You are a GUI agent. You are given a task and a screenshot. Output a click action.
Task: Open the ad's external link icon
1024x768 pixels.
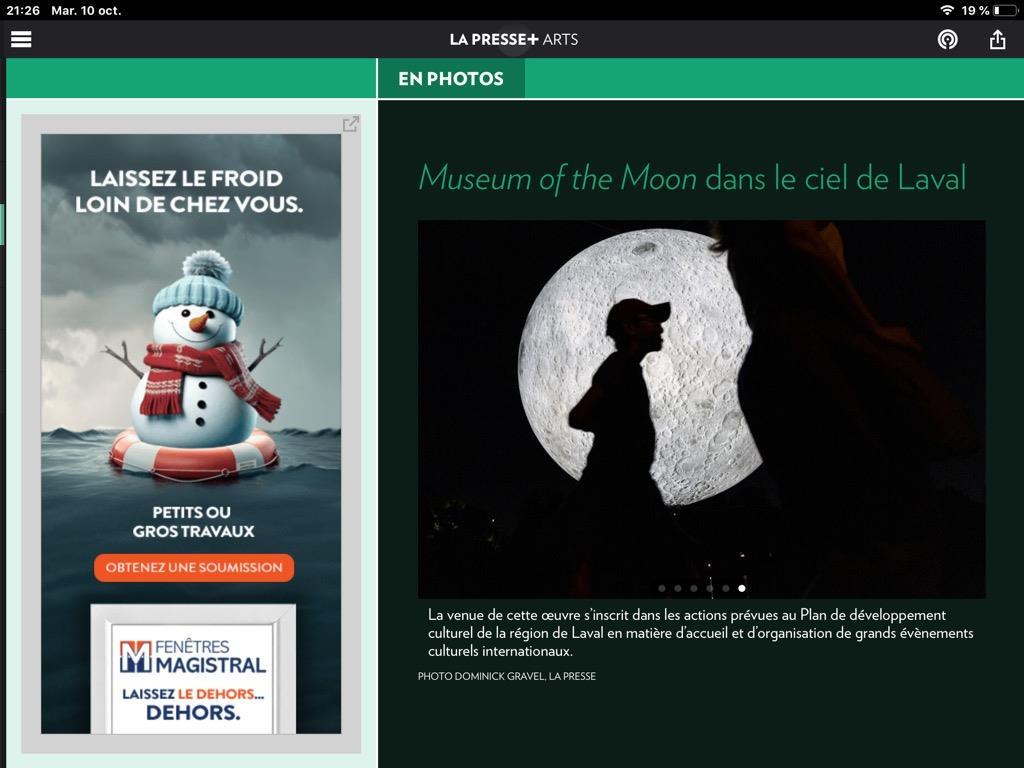pos(351,124)
